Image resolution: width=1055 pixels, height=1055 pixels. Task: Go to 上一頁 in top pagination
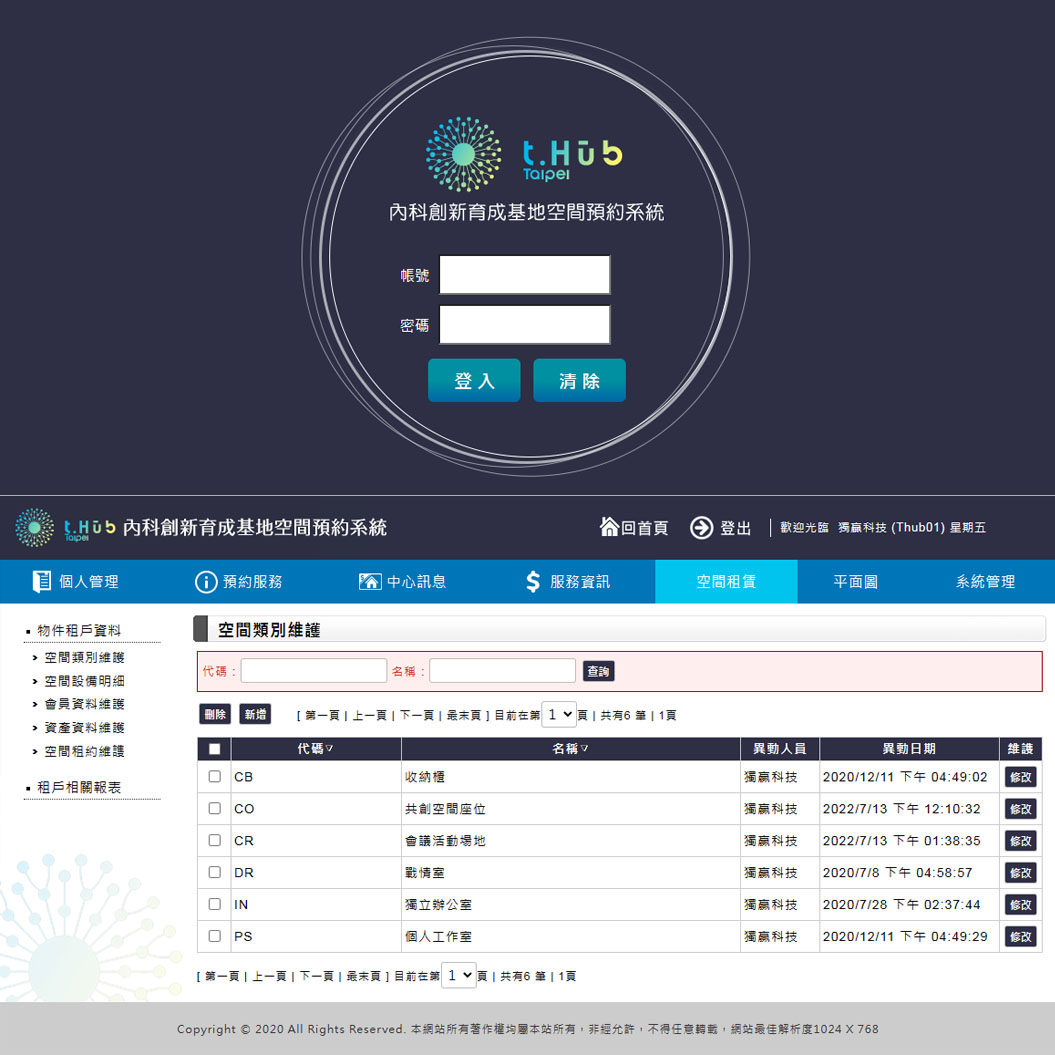pos(369,715)
